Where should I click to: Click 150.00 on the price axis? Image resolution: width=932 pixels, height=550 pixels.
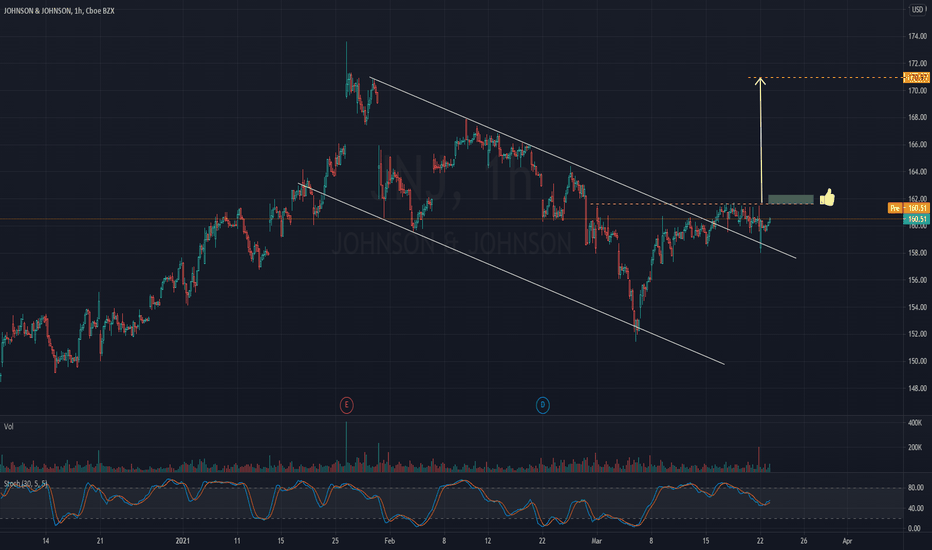917,361
